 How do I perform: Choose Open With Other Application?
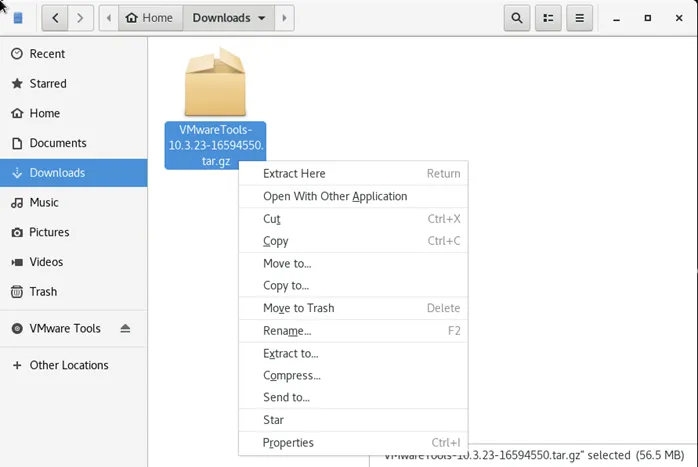pos(353,196)
